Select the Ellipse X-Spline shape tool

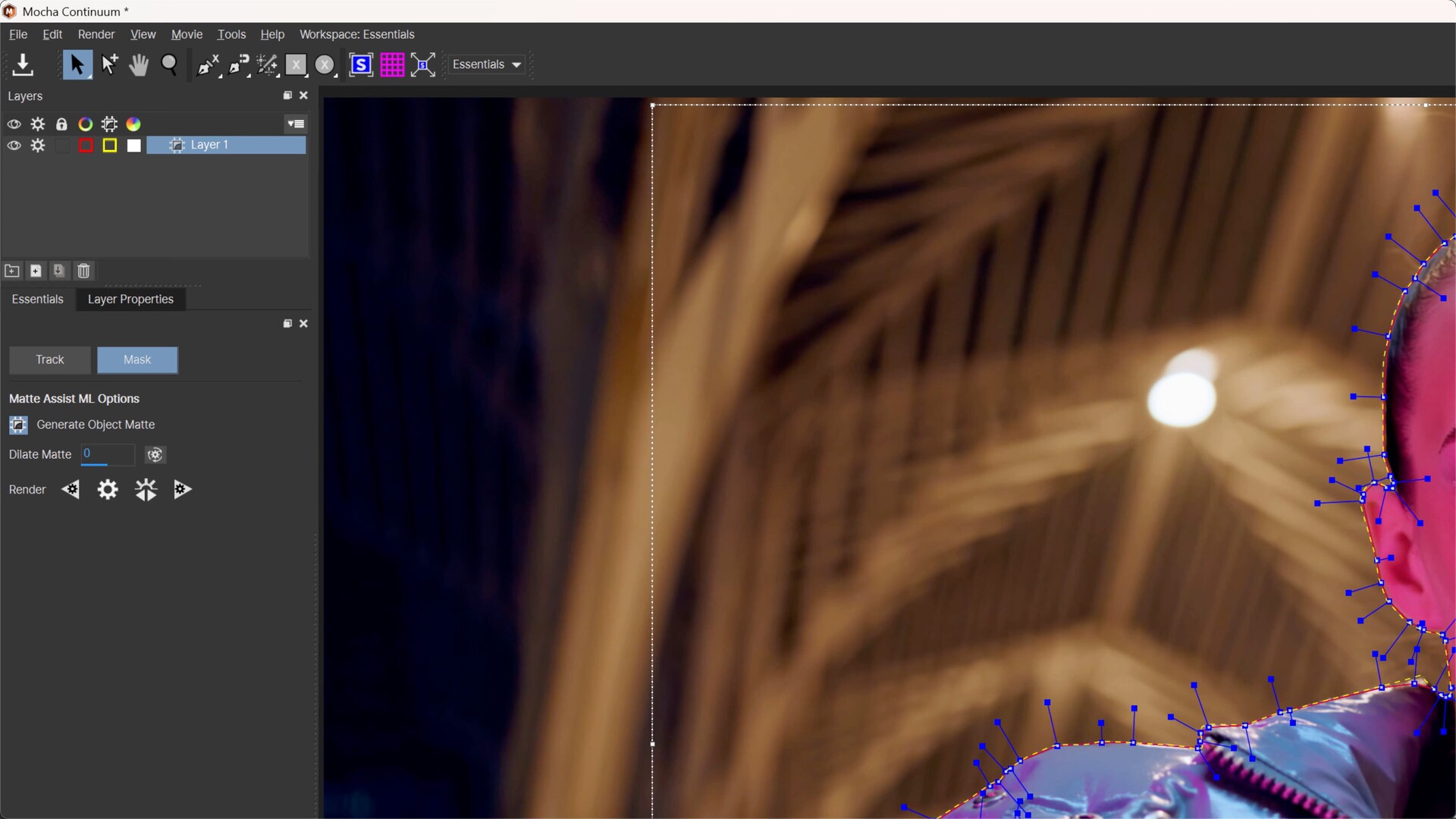point(325,65)
